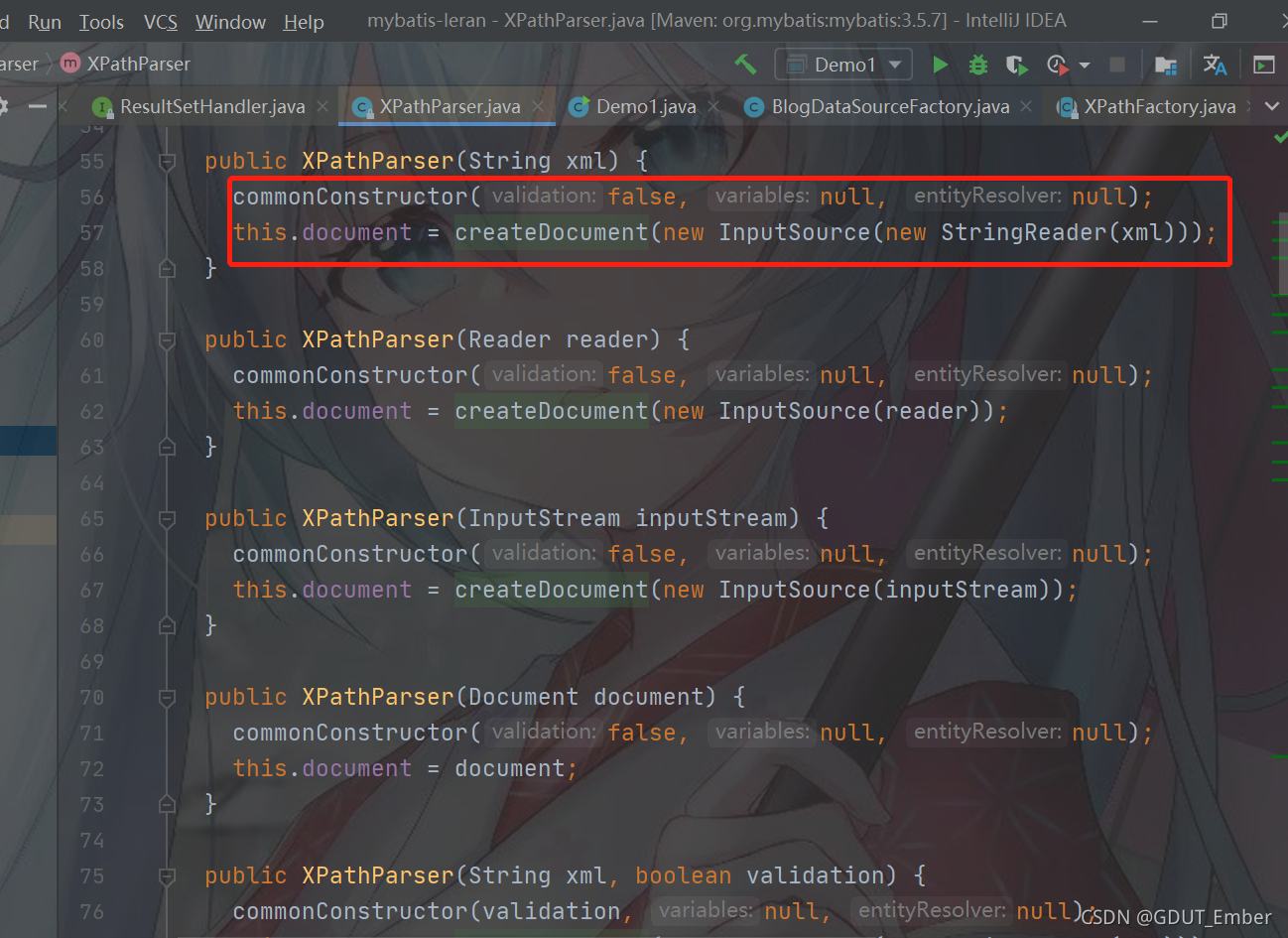Screen dimensions: 1288x938
Task: Click the 'entityResolver:' hint on line 66
Action: pos(987,553)
